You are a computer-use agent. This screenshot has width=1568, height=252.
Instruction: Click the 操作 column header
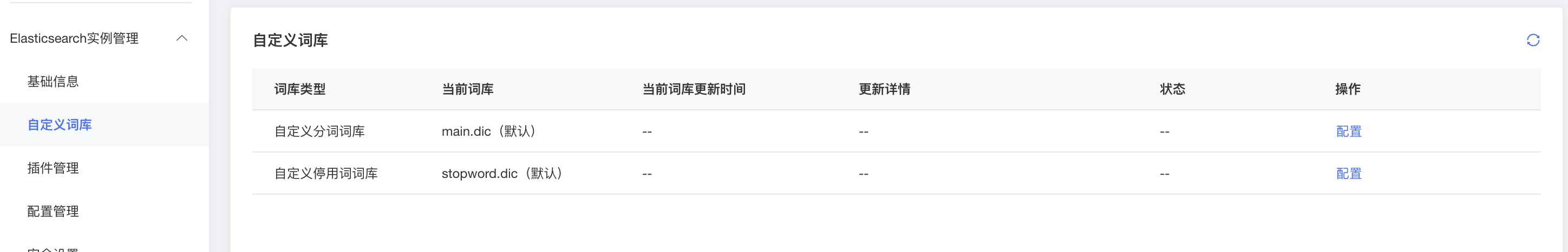click(1348, 89)
